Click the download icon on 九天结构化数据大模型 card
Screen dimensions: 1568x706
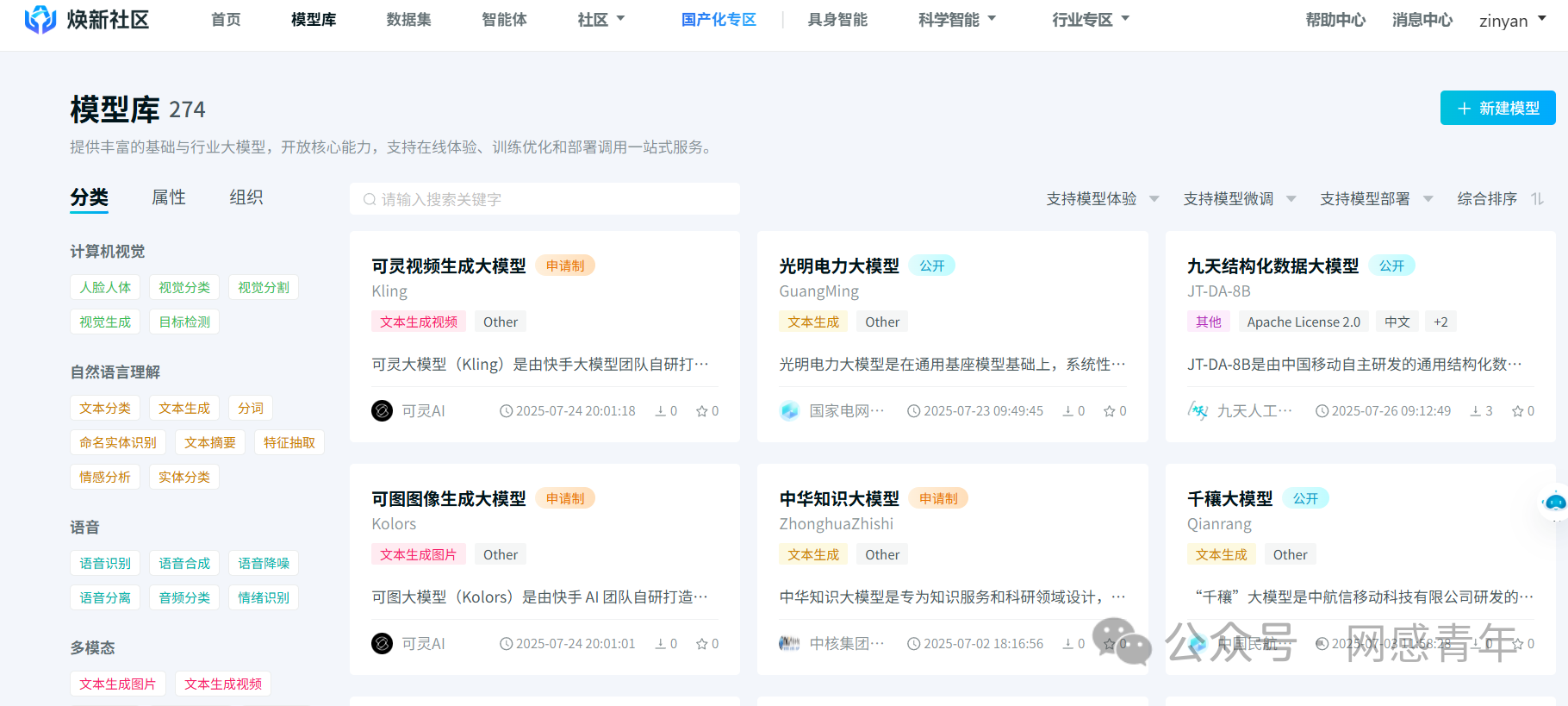pyautogui.click(x=1476, y=411)
